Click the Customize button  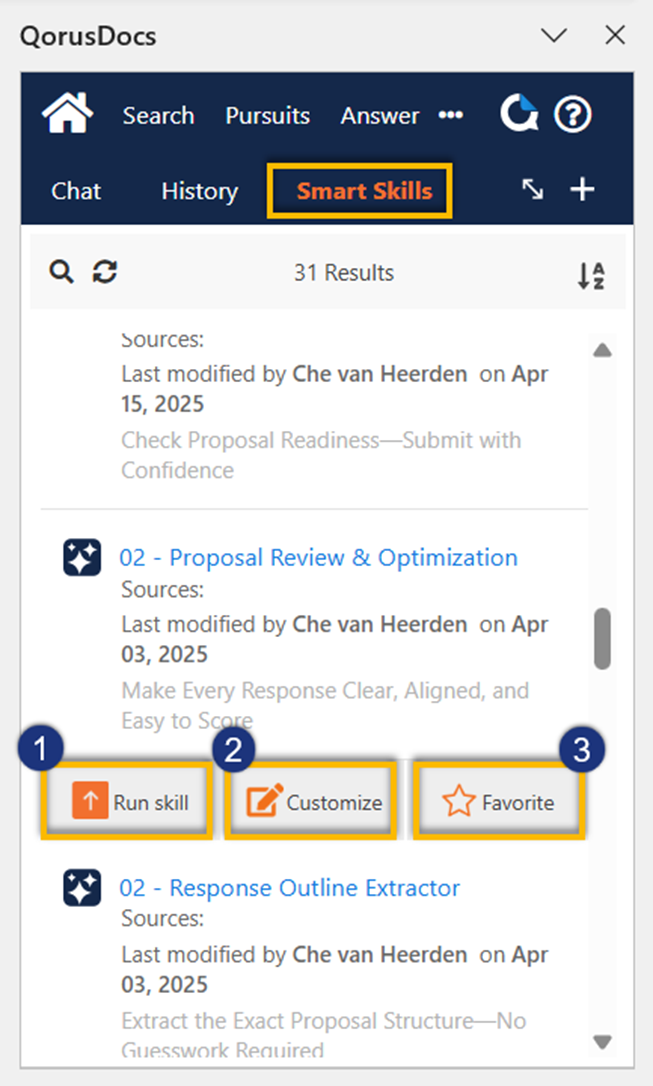click(x=314, y=802)
